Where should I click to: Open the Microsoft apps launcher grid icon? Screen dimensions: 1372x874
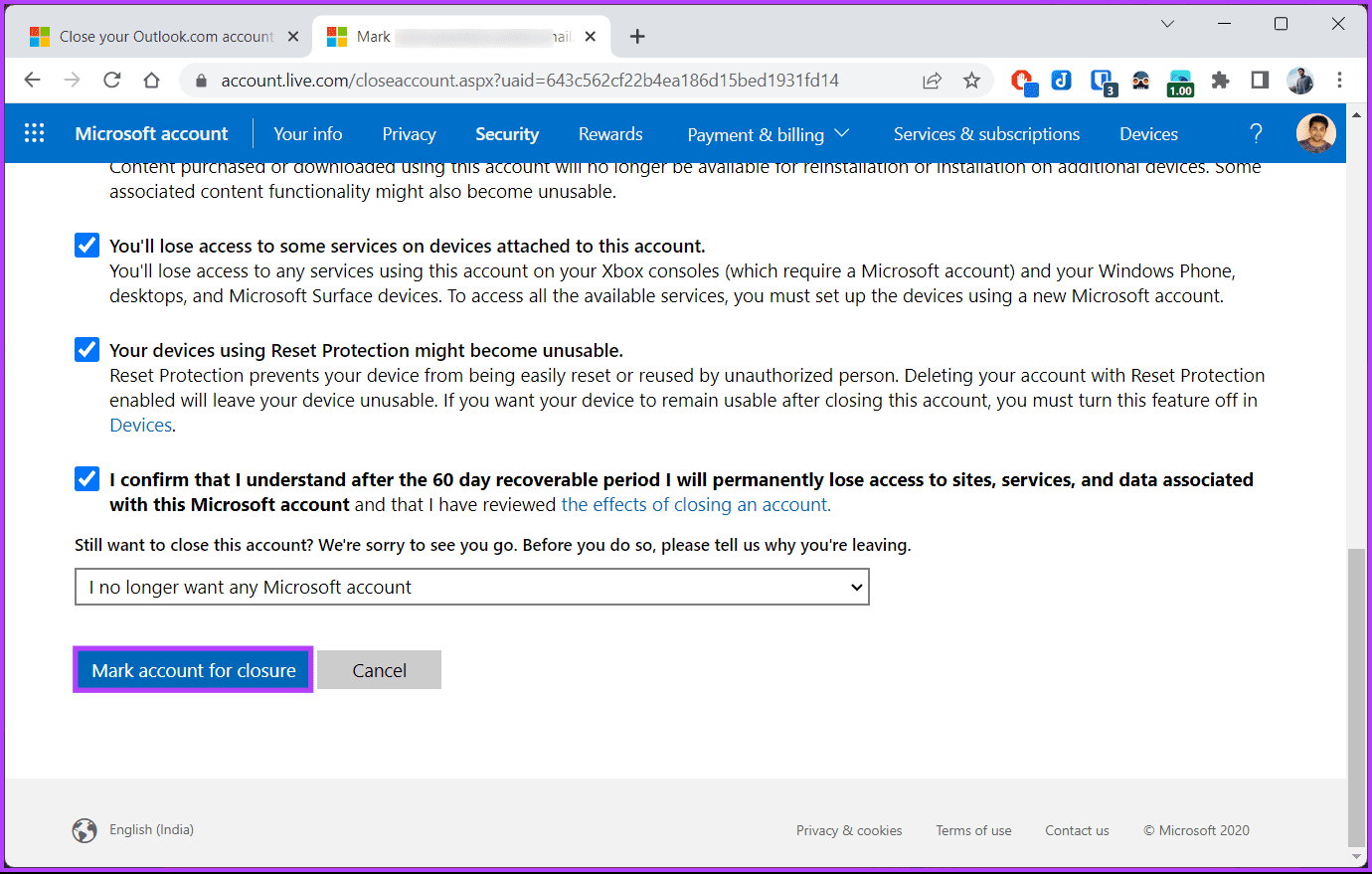tap(34, 133)
